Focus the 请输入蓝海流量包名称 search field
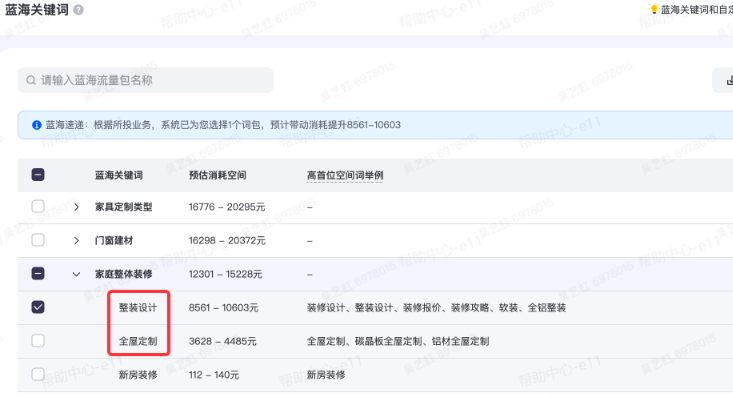The width and height of the screenshot is (733, 398). pos(145,80)
